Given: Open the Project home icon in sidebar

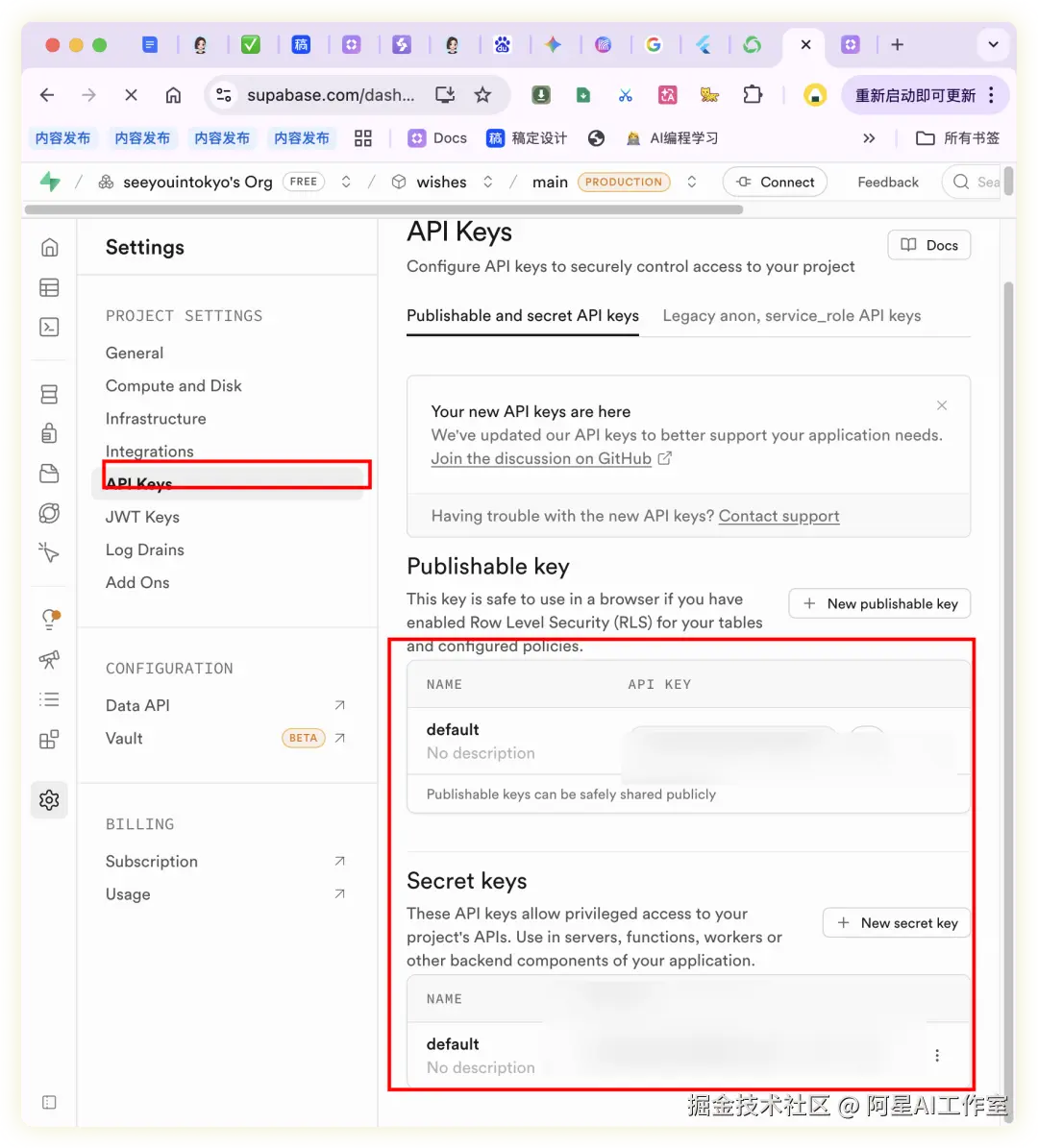Looking at the screenshot, I should 49,248.
